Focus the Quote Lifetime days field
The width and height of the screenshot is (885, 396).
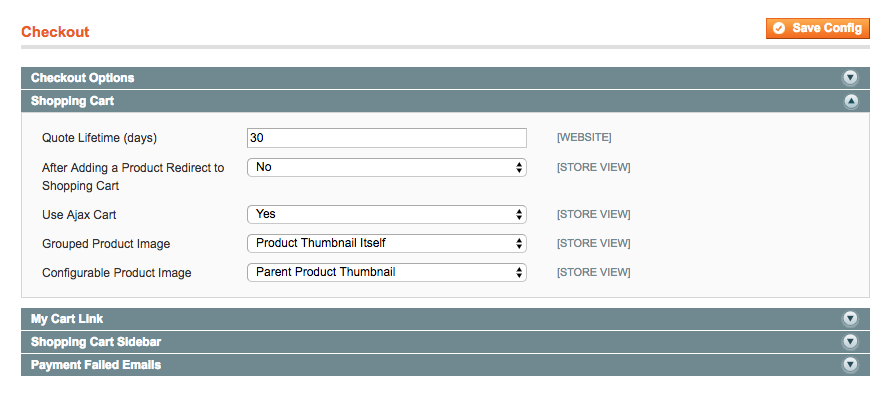pyautogui.click(x=387, y=138)
